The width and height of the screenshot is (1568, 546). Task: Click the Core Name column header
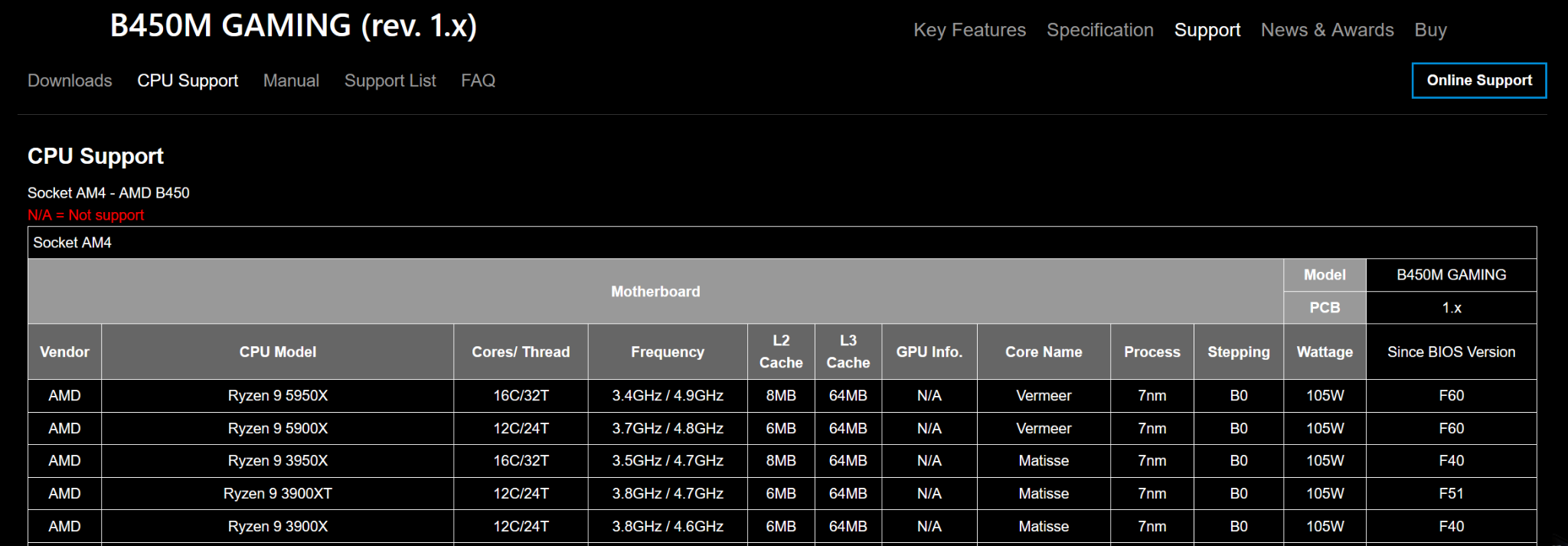1044,351
